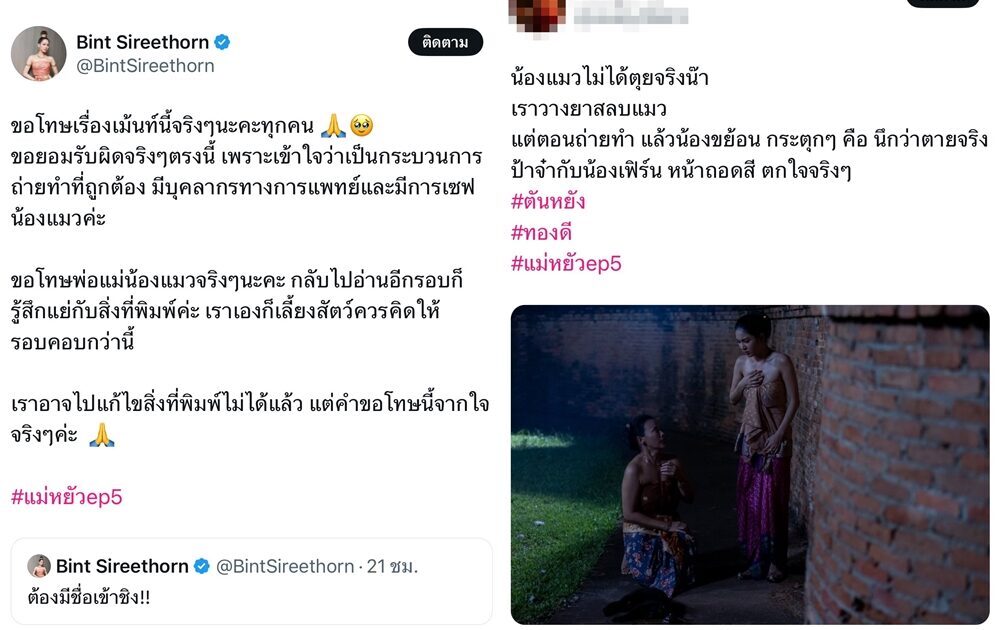Click the praying emoji after จริงๆค่ะ
Screen dimensions: 1000x630
(x=101, y=435)
